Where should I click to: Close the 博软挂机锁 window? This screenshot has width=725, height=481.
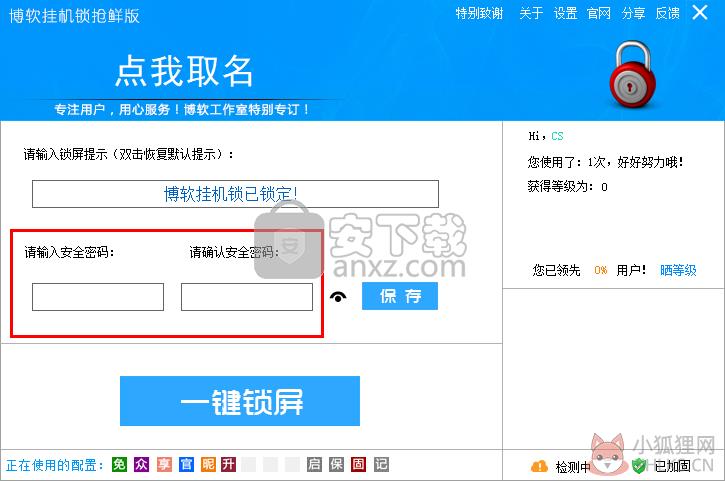click(700, 12)
